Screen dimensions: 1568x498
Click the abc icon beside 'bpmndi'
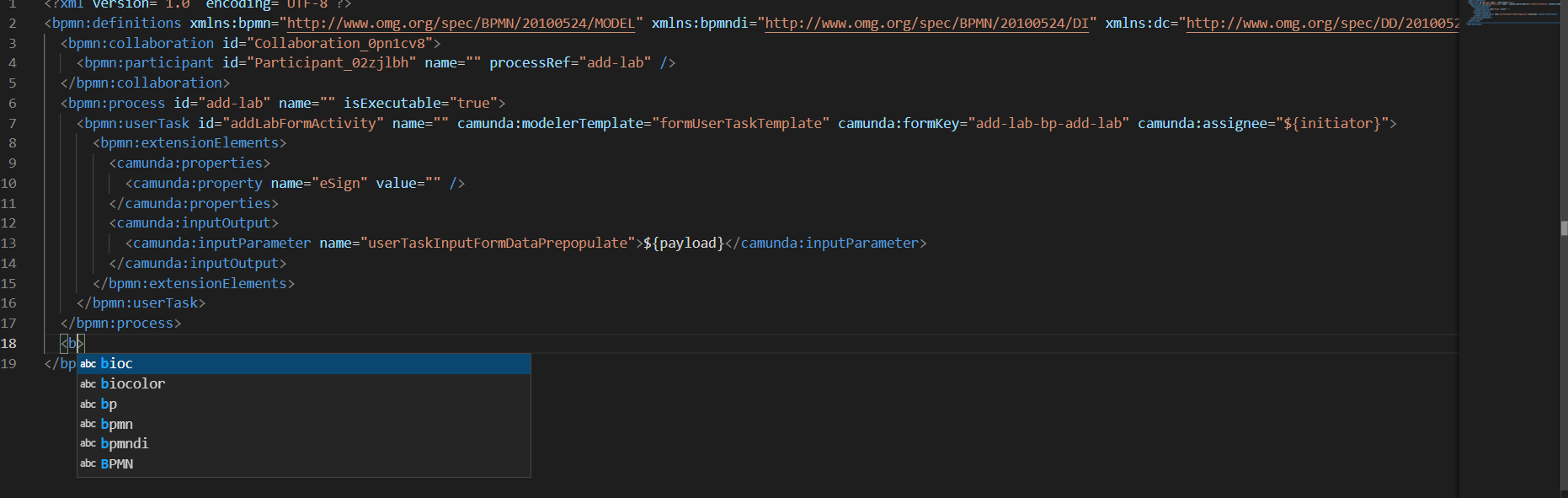[88, 444]
